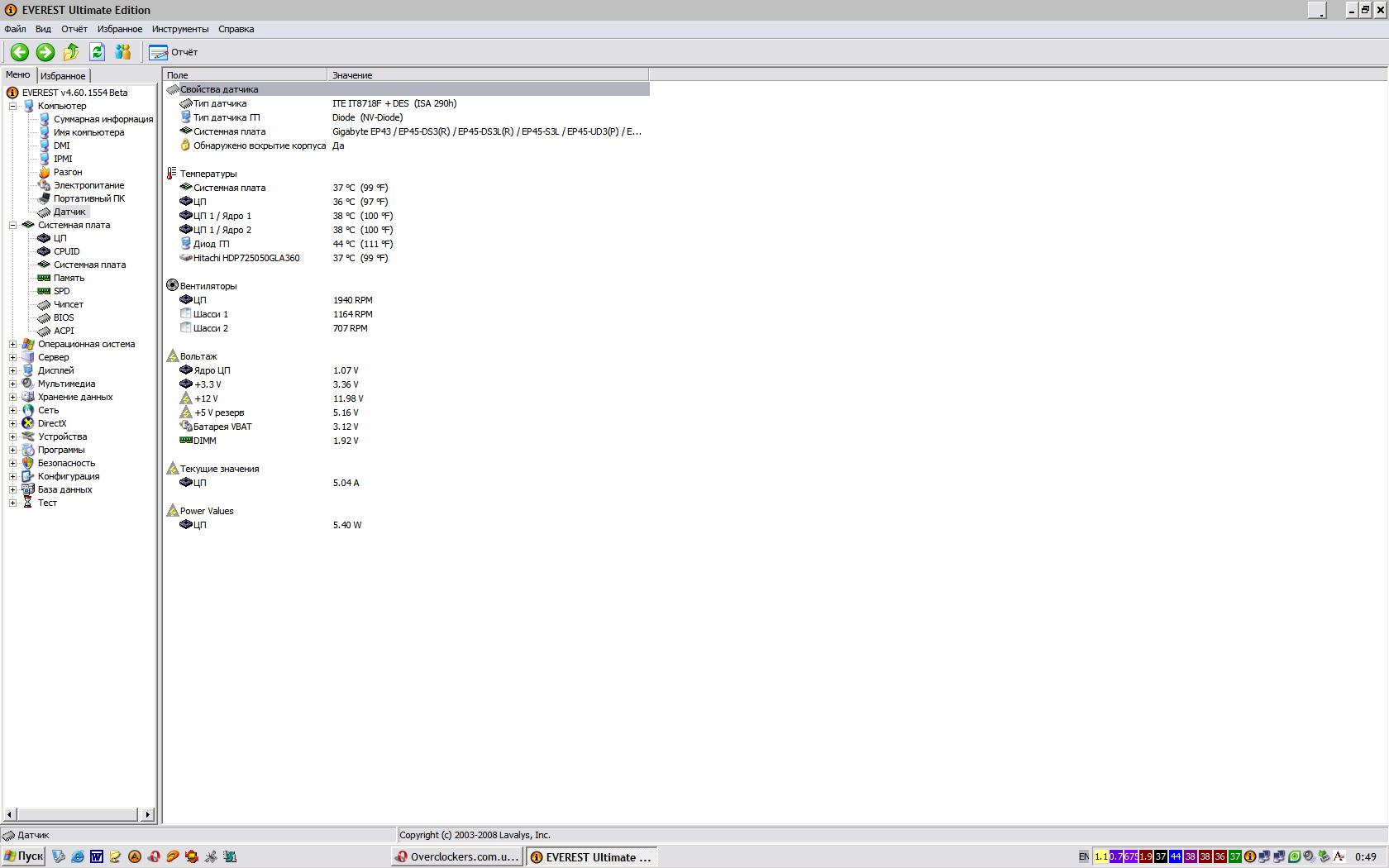The image size is (1389, 868).
Task: Switch to Overclockers.com.u... taskbar window
Action: 457,856
